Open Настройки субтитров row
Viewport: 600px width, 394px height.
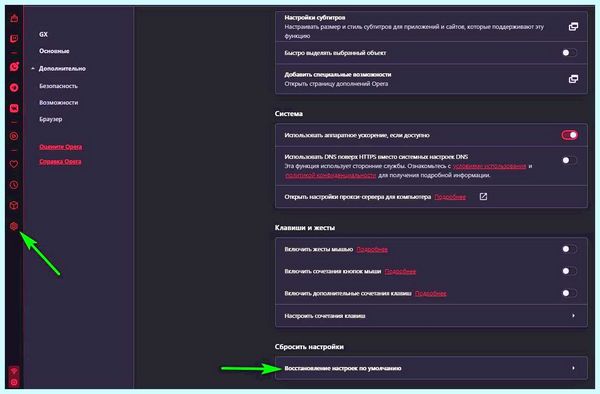[x=431, y=26]
